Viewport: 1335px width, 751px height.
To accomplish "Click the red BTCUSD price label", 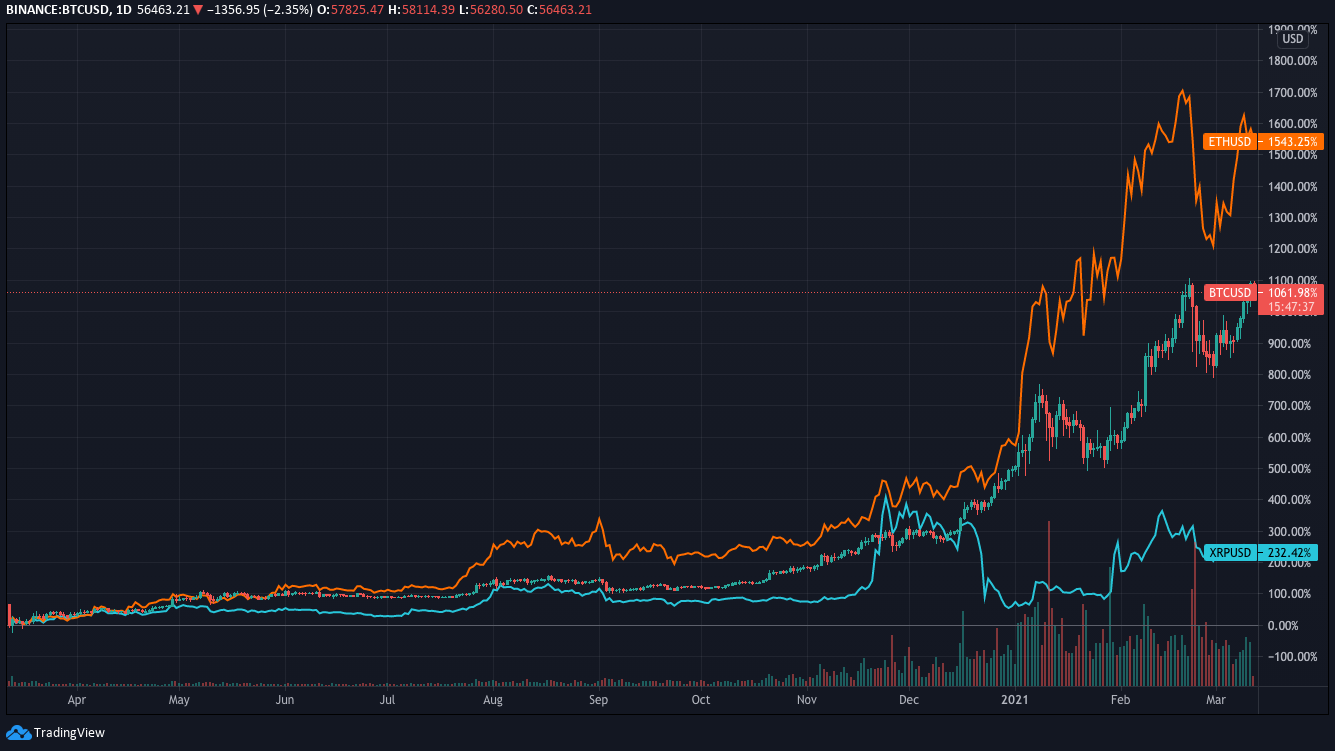I will 1264,292.
